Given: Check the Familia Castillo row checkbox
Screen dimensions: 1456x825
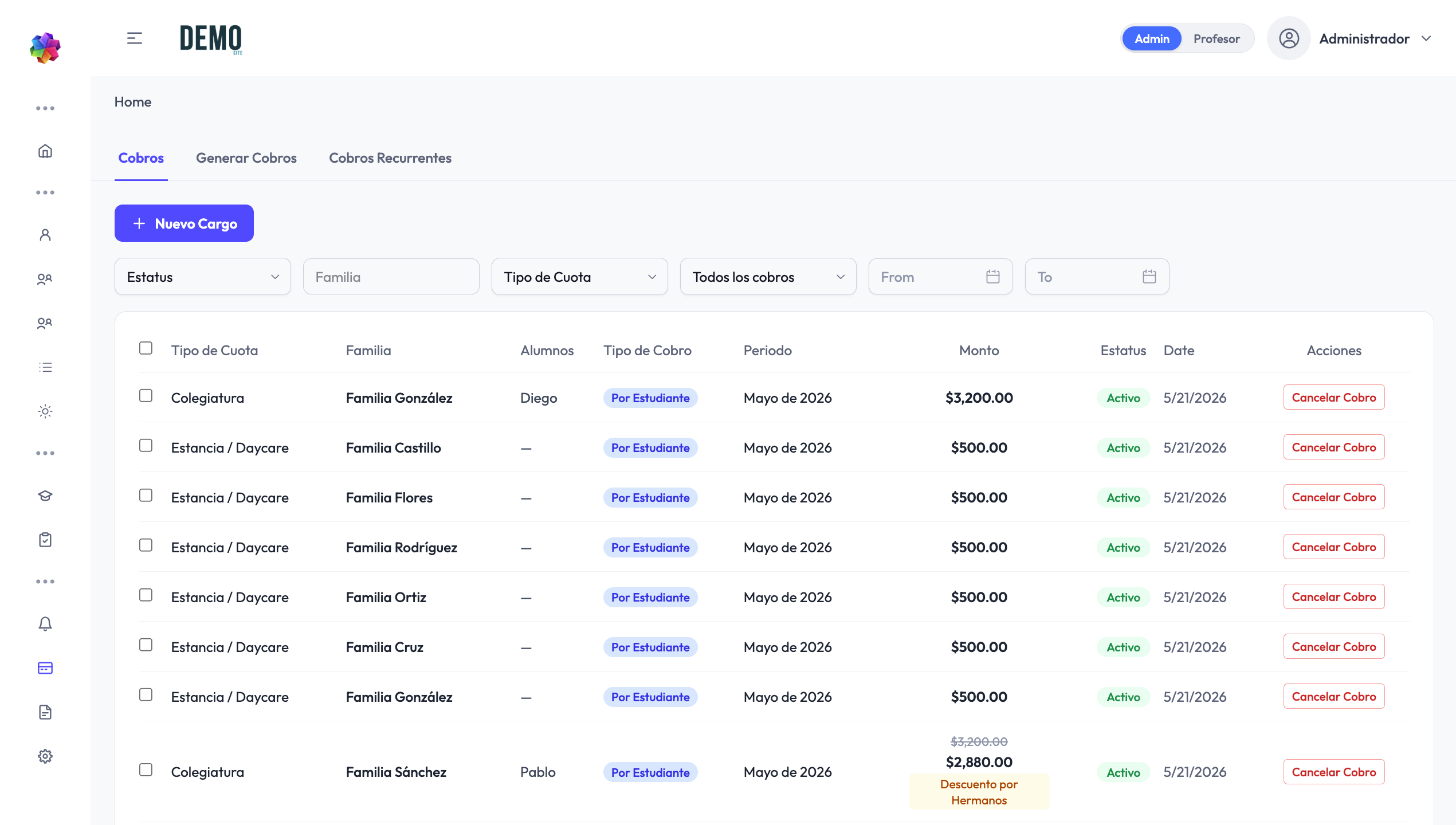Looking at the screenshot, I should [146, 446].
